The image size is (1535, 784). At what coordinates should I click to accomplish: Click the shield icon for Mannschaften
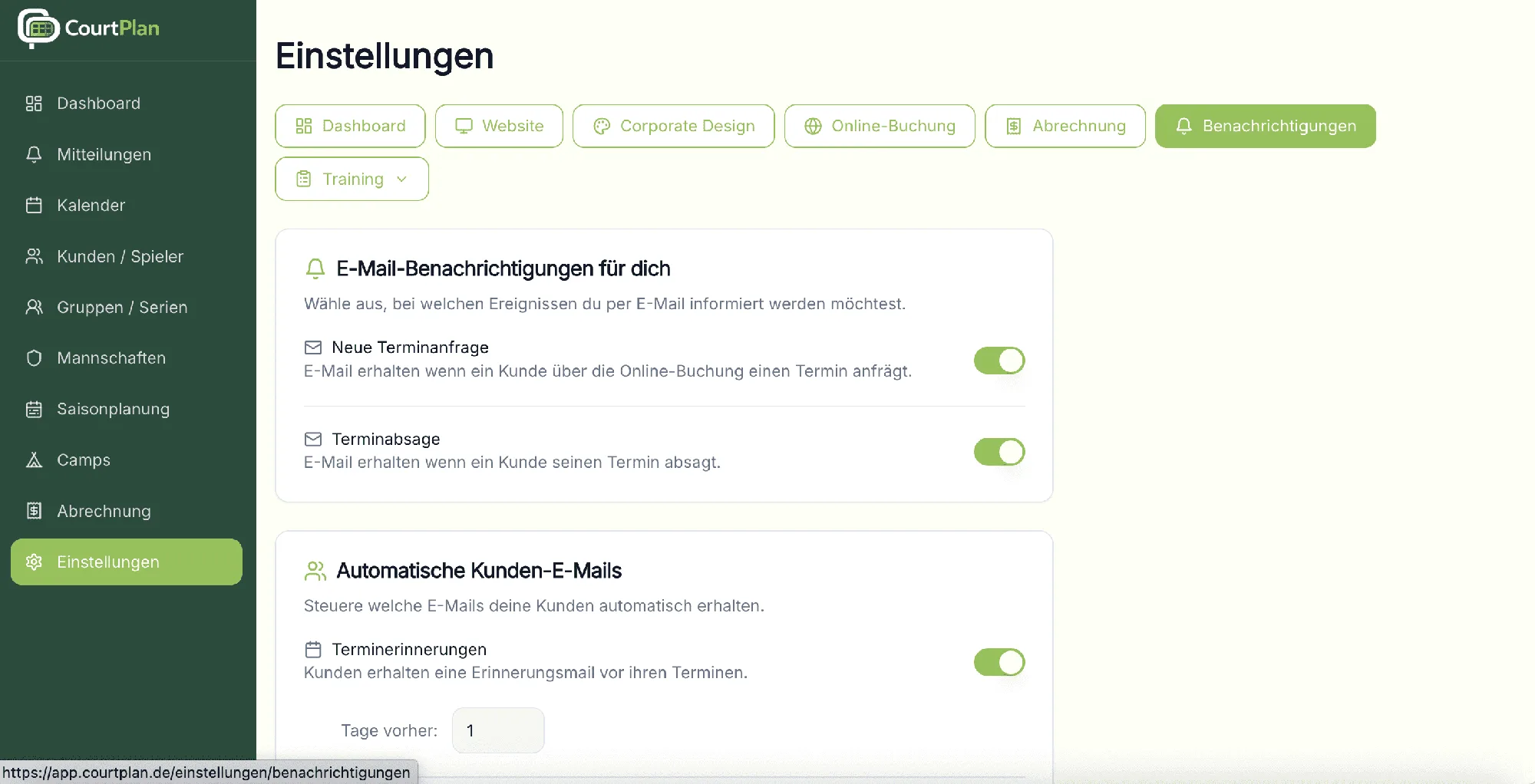coord(34,358)
